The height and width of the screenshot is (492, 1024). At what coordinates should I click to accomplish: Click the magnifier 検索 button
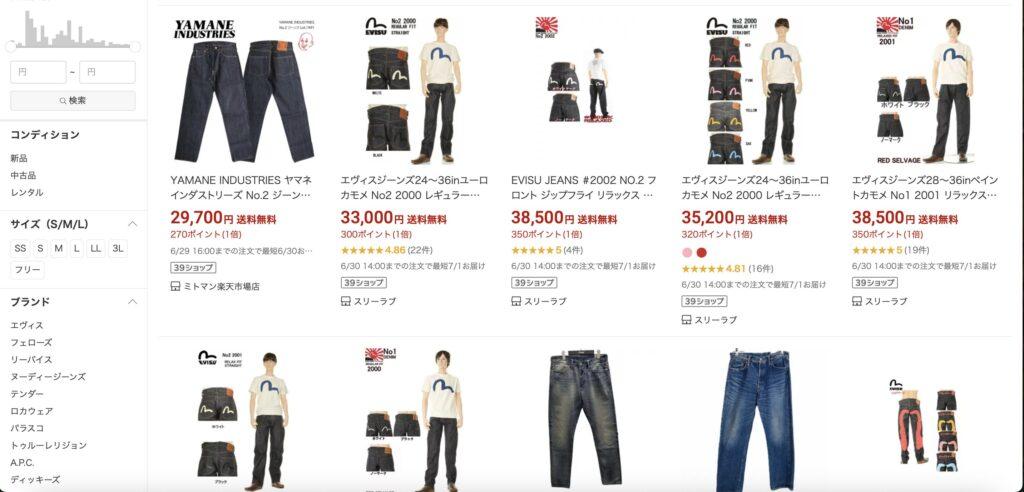pyautogui.click(x=72, y=101)
